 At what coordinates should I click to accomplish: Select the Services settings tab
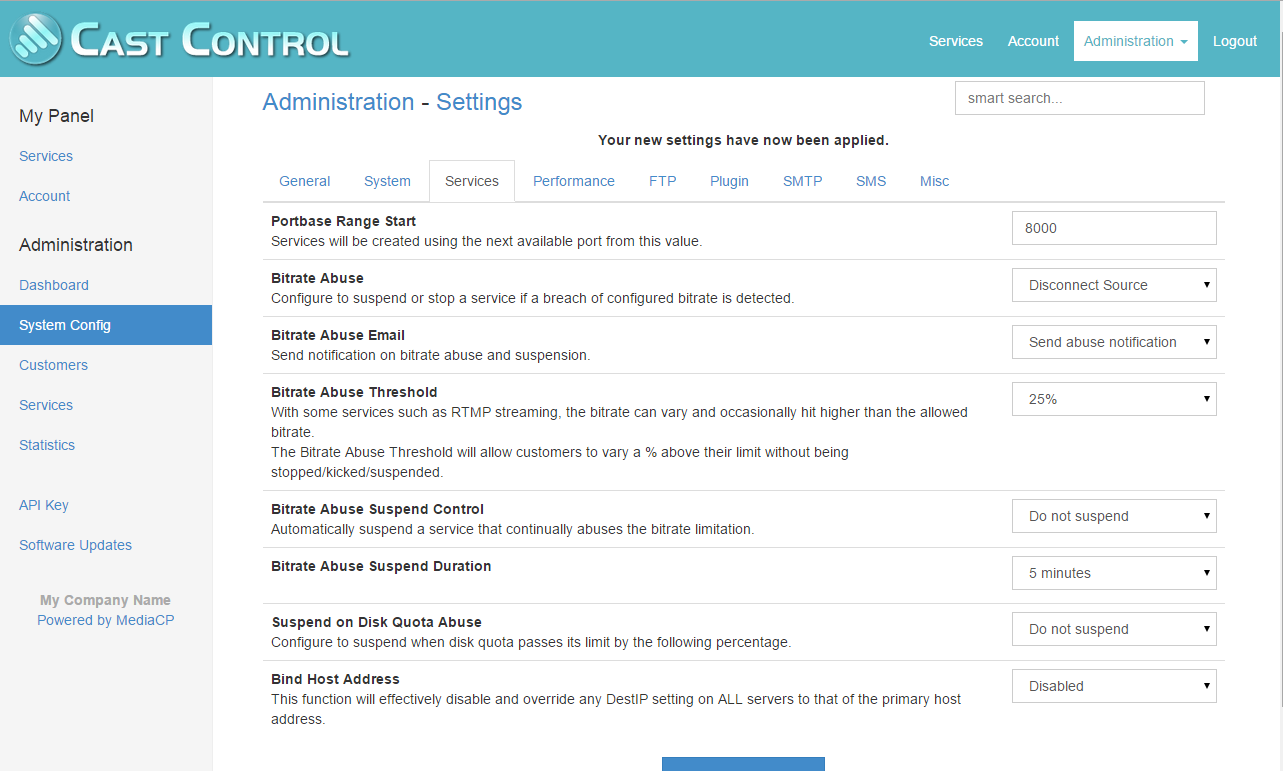472,181
